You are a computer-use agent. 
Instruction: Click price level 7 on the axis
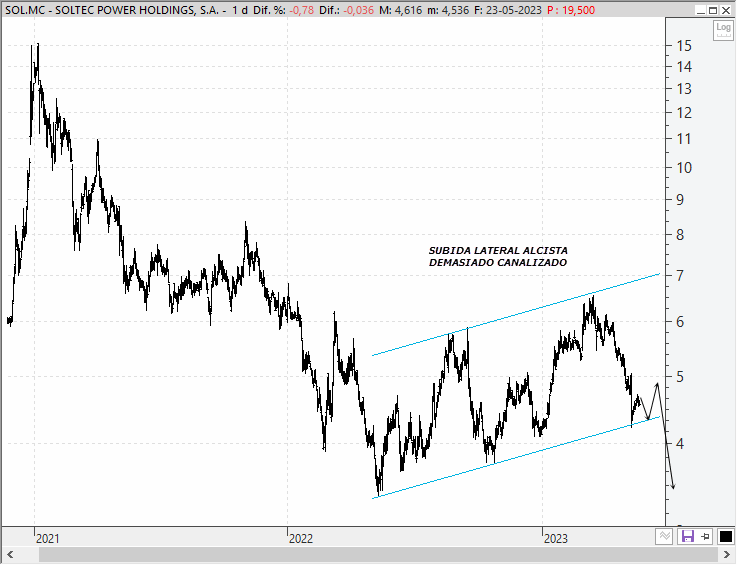coord(680,275)
